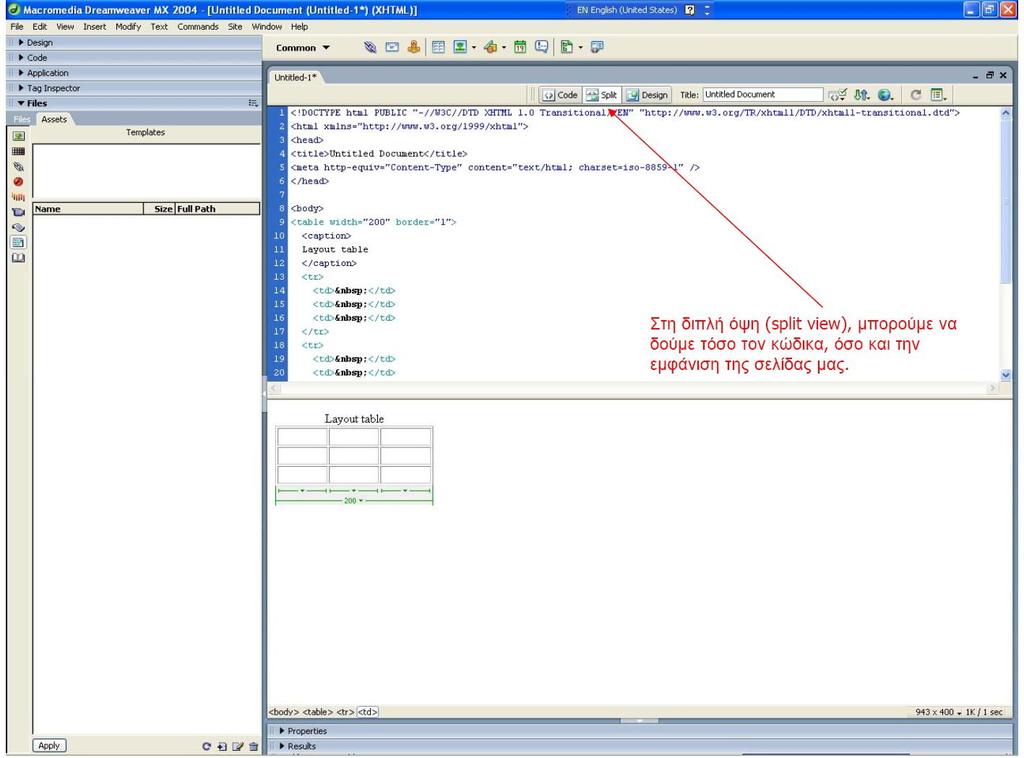Show Movies category in Assets panel
The height and width of the screenshot is (758, 1024).
point(18,212)
